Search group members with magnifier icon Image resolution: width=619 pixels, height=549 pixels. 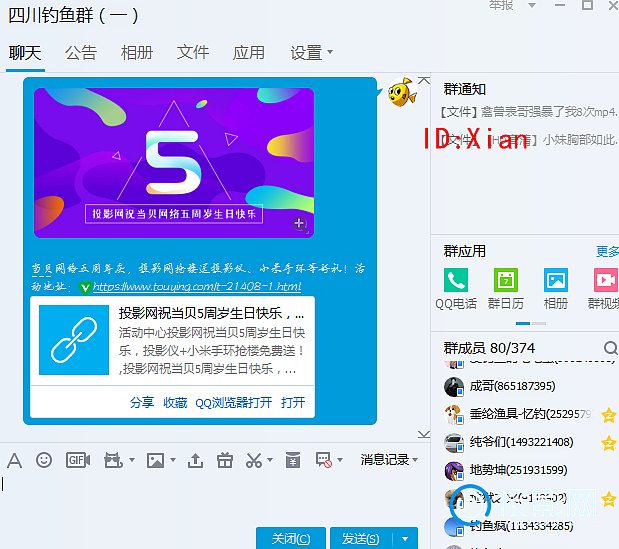[610, 348]
